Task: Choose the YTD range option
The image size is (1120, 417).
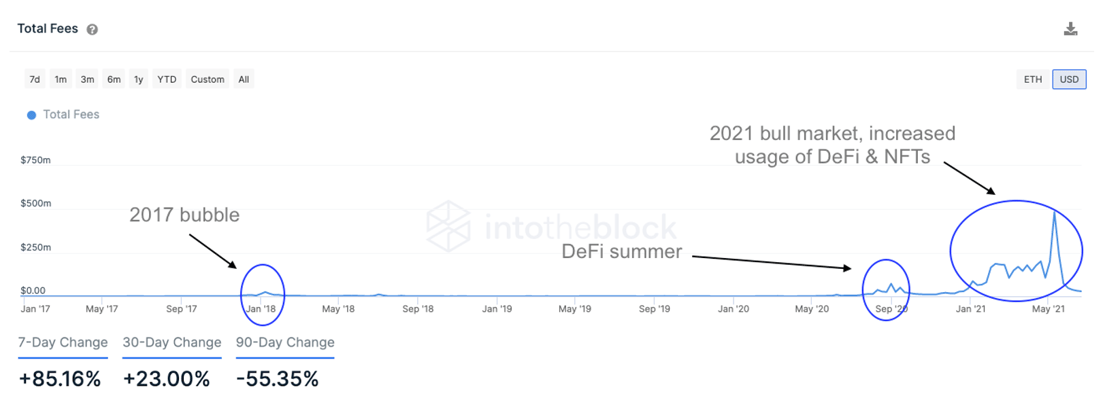Action: pyautogui.click(x=167, y=79)
